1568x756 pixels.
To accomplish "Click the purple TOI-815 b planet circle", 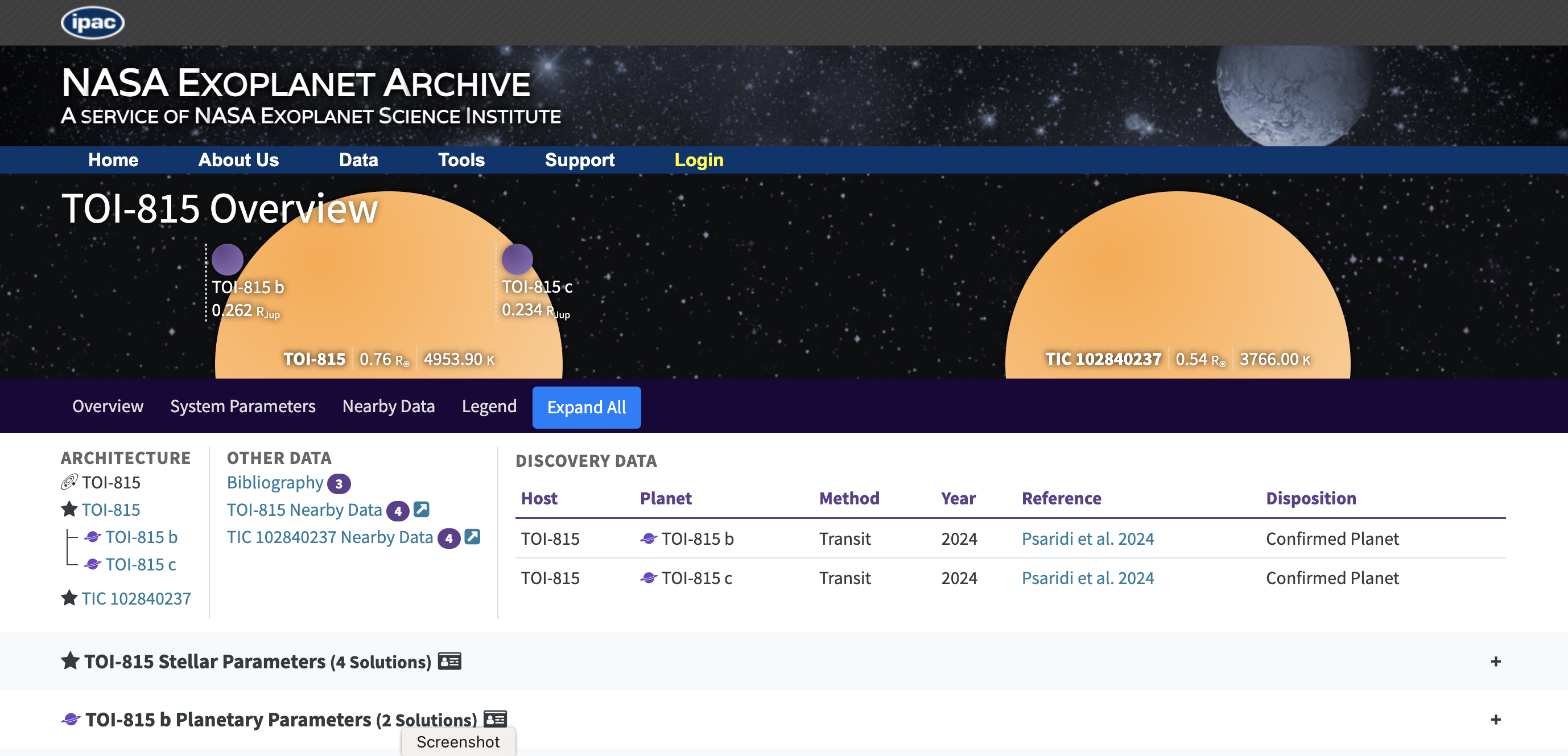I will coord(228,260).
